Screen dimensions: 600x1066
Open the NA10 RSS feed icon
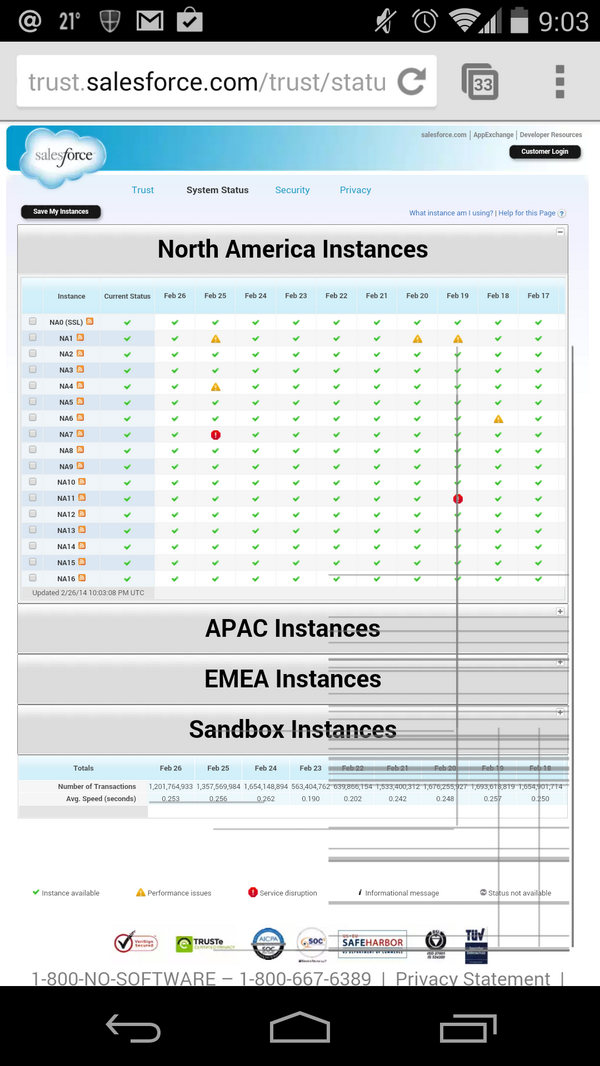(x=82, y=481)
